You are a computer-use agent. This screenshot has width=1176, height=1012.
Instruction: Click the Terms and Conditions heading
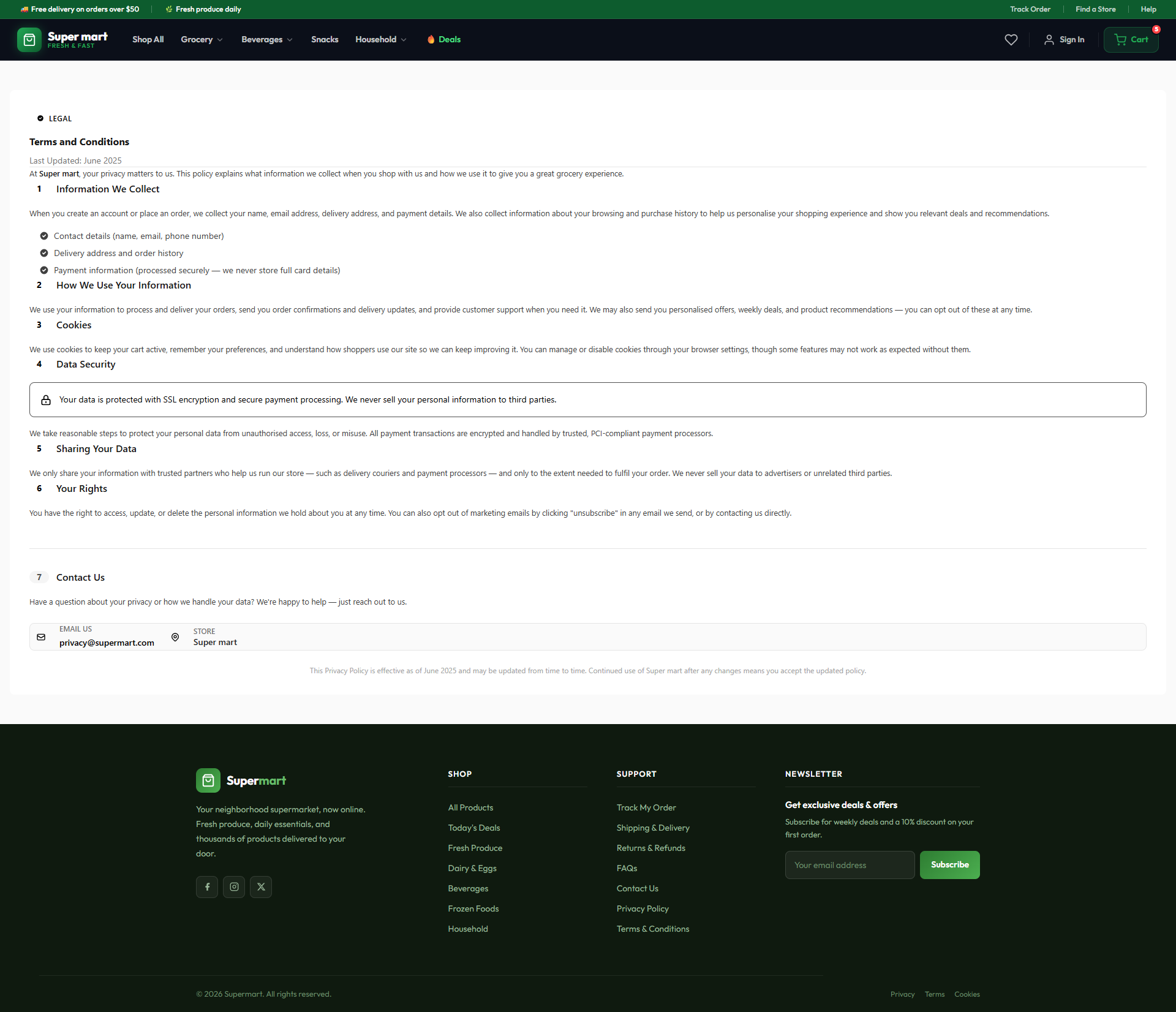(79, 142)
